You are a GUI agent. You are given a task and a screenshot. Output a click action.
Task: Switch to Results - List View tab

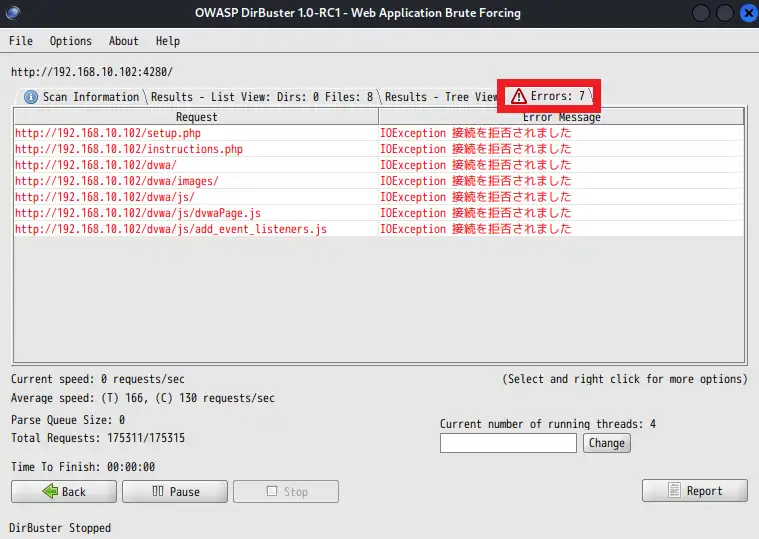(262, 97)
